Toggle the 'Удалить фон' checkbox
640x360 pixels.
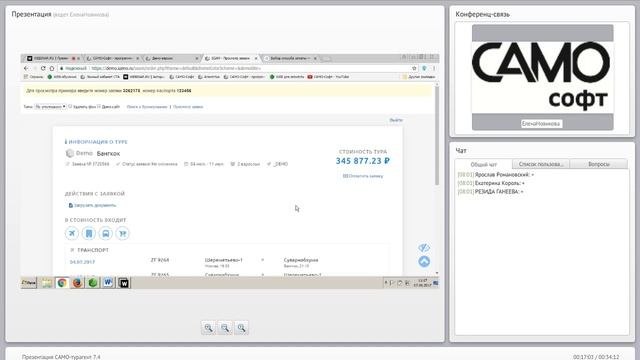point(70,107)
